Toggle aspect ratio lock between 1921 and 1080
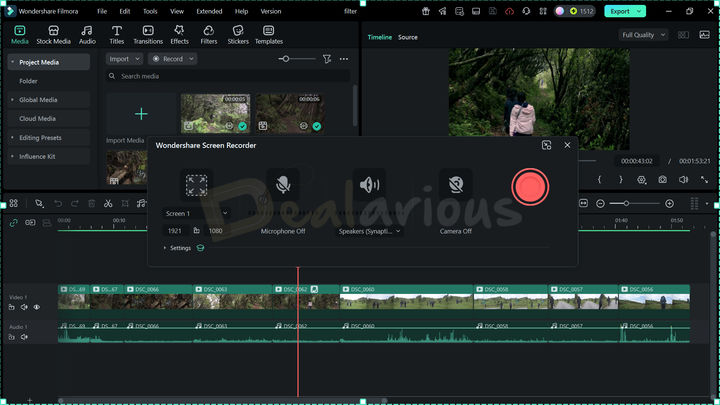Image resolution: width=720 pixels, height=405 pixels. point(197,231)
